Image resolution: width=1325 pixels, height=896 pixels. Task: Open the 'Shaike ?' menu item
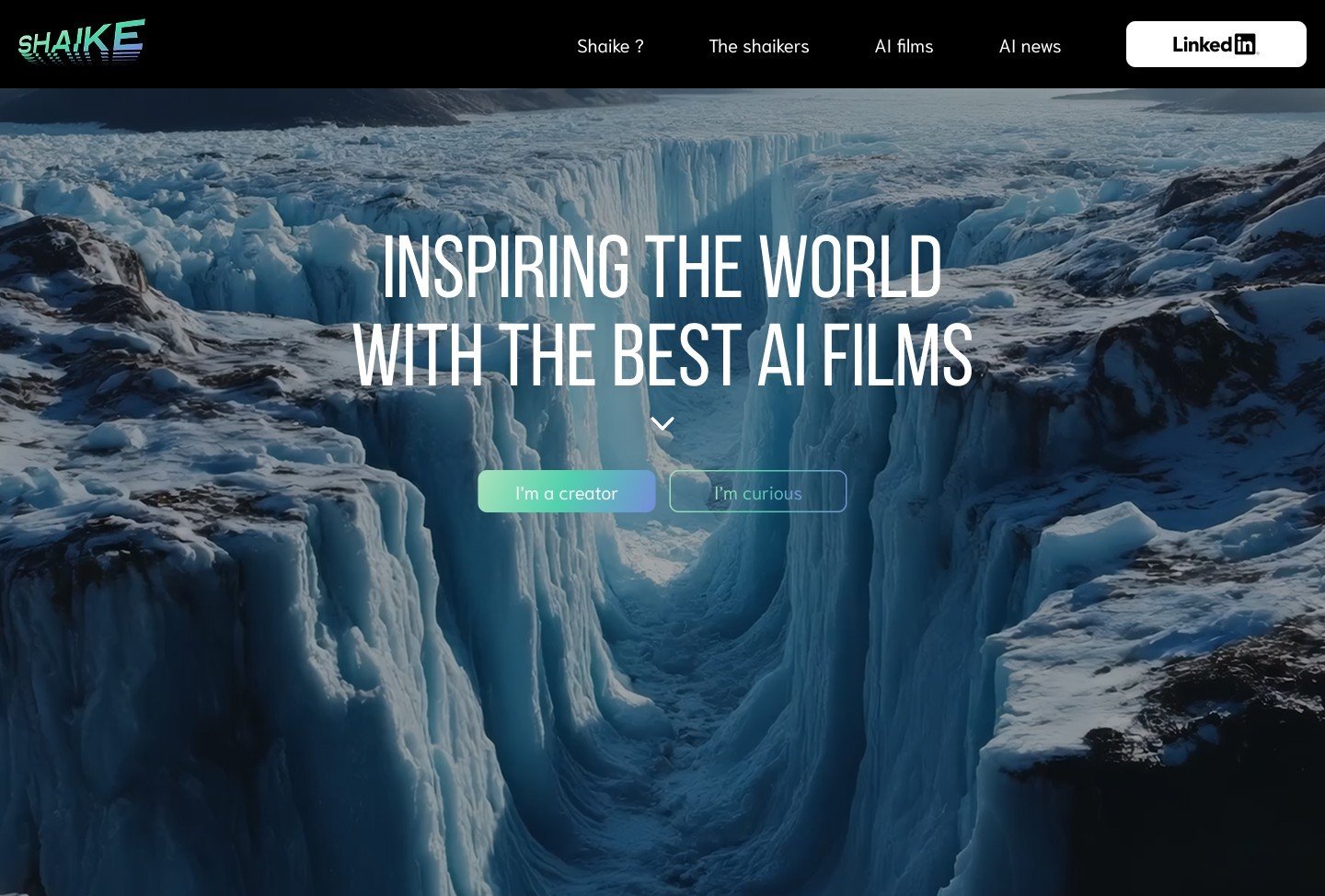point(610,46)
